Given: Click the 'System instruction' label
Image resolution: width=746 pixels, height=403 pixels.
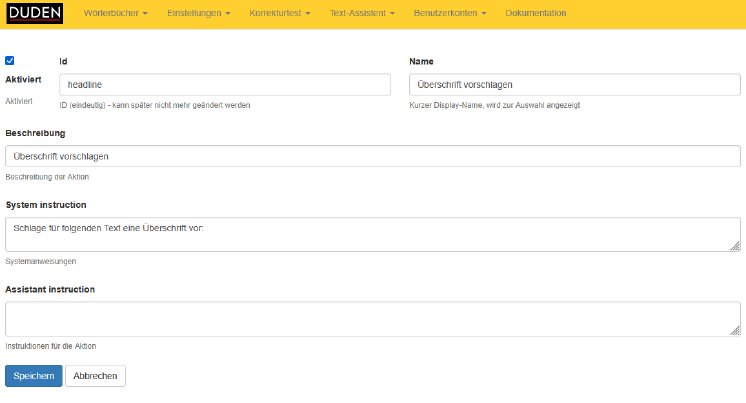Looking at the screenshot, I should pos(46,205).
